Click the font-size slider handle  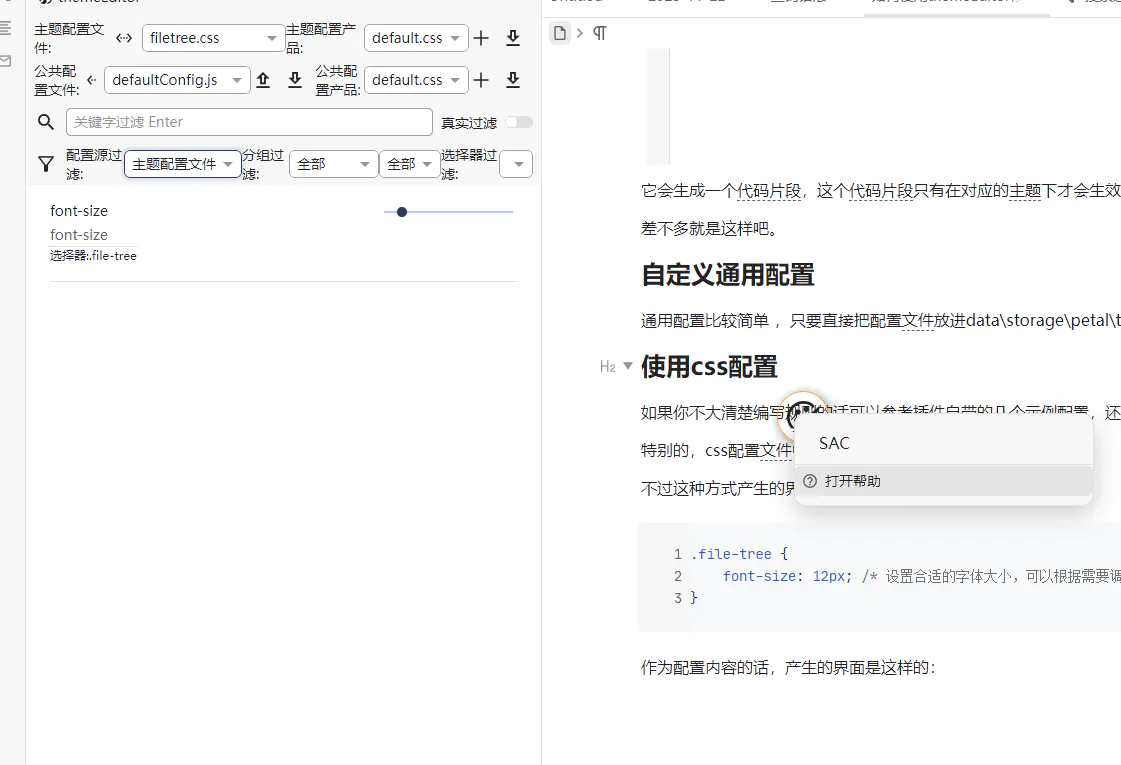[402, 212]
